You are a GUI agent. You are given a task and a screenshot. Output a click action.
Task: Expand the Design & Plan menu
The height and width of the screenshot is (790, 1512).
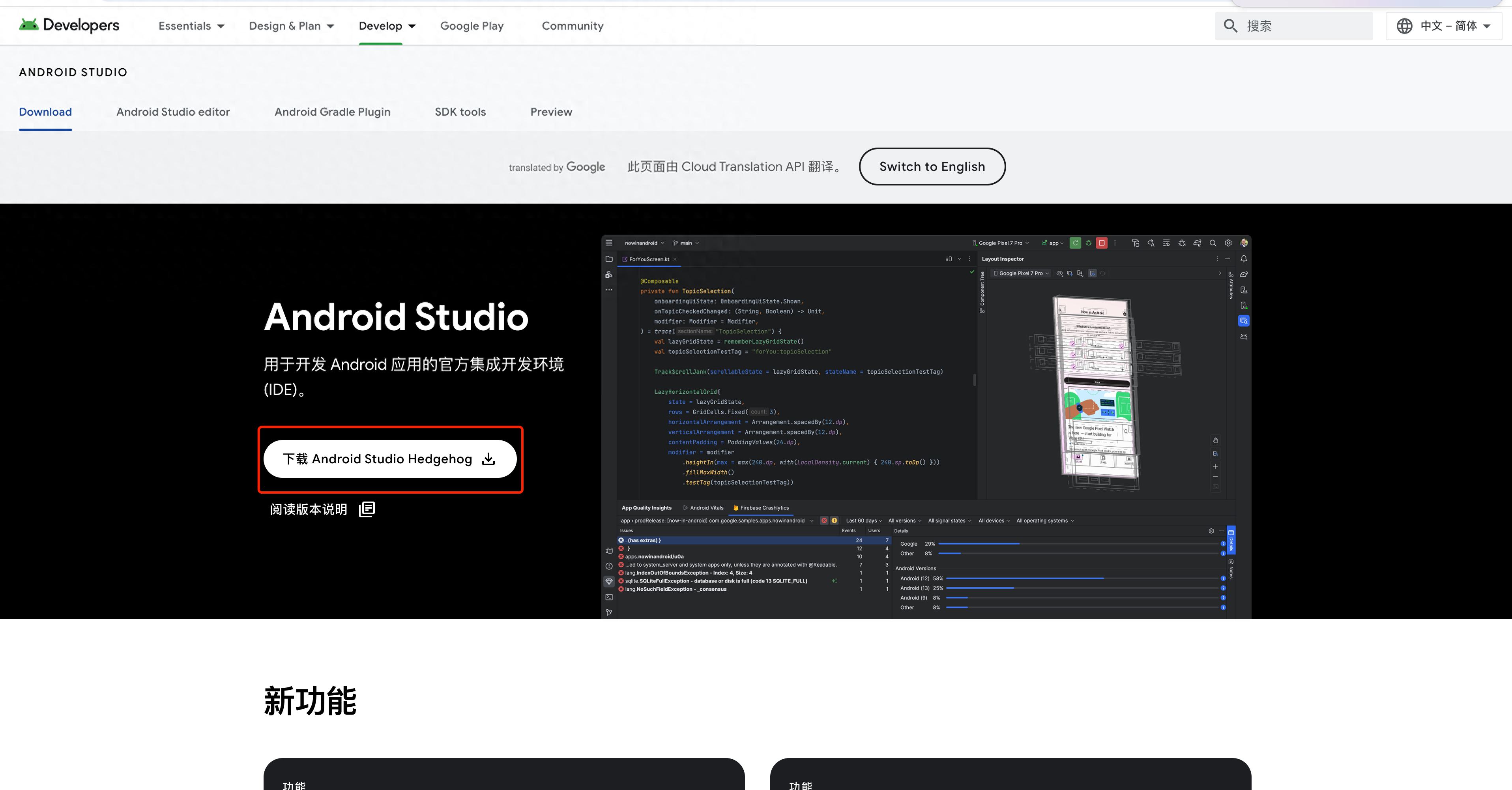pyautogui.click(x=292, y=26)
